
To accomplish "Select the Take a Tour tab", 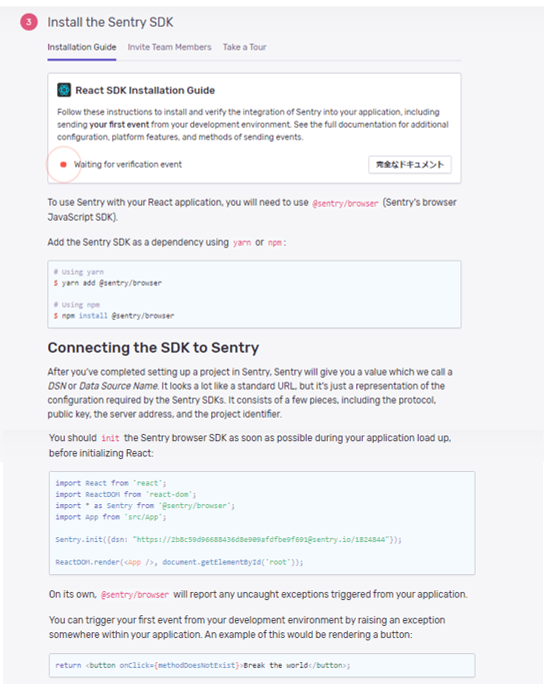I will (x=244, y=47).
